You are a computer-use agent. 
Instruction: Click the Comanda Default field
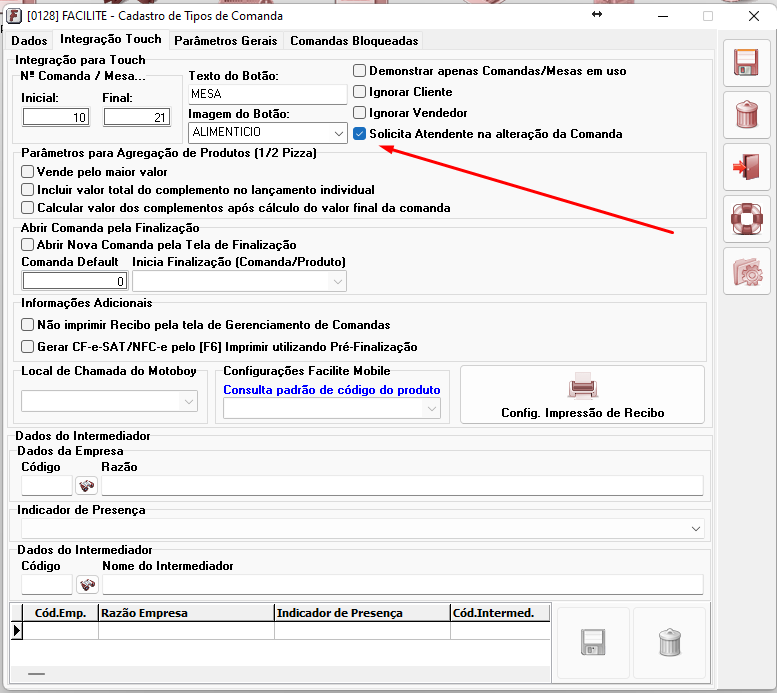tap(75, 281)
